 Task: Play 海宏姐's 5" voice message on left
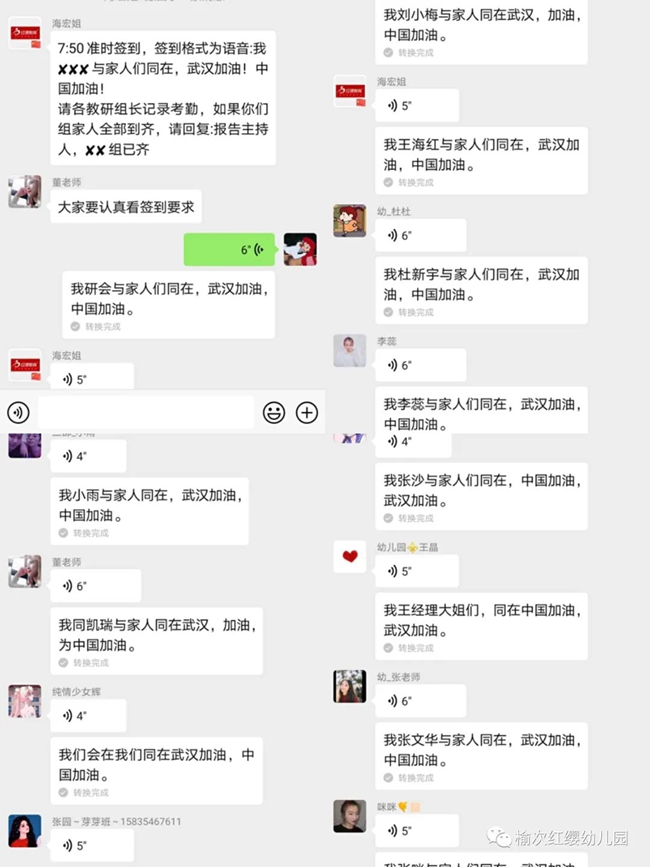pos(92,377)
